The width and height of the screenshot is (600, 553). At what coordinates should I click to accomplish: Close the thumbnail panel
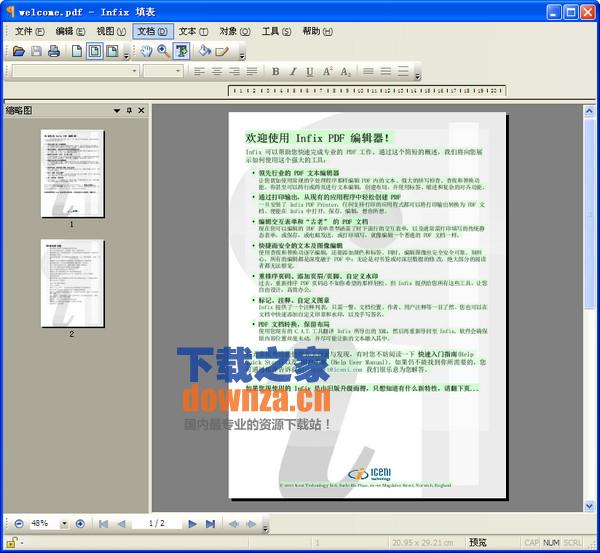(141, 111)
